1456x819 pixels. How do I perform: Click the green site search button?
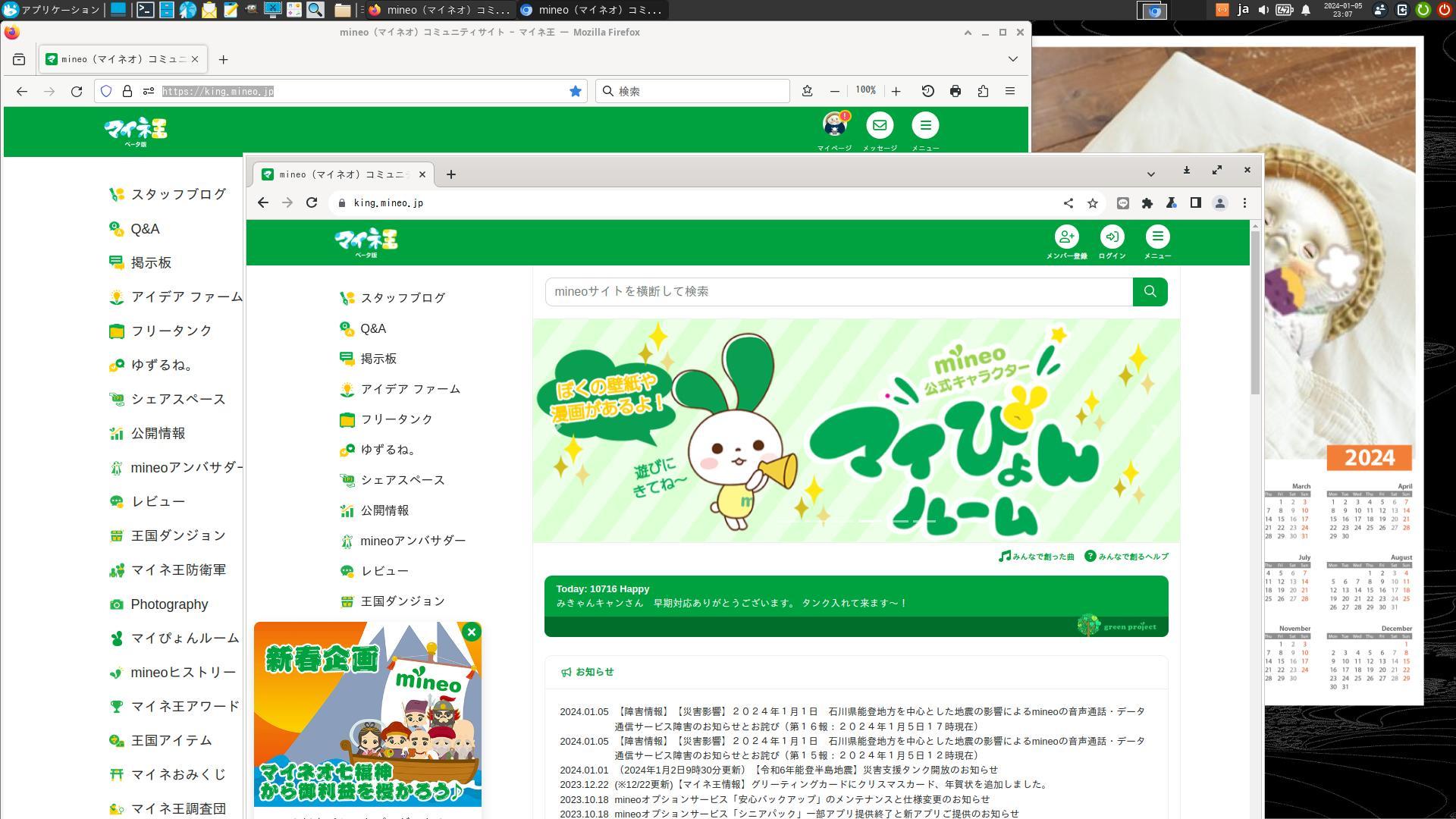coord(1150,292)
